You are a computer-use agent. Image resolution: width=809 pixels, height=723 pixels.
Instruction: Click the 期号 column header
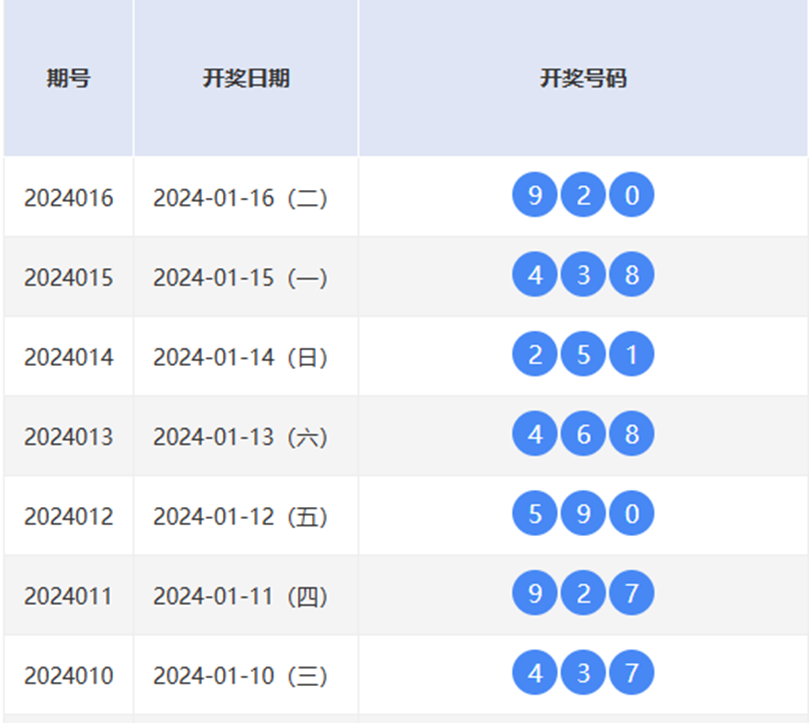pos(68,79)
